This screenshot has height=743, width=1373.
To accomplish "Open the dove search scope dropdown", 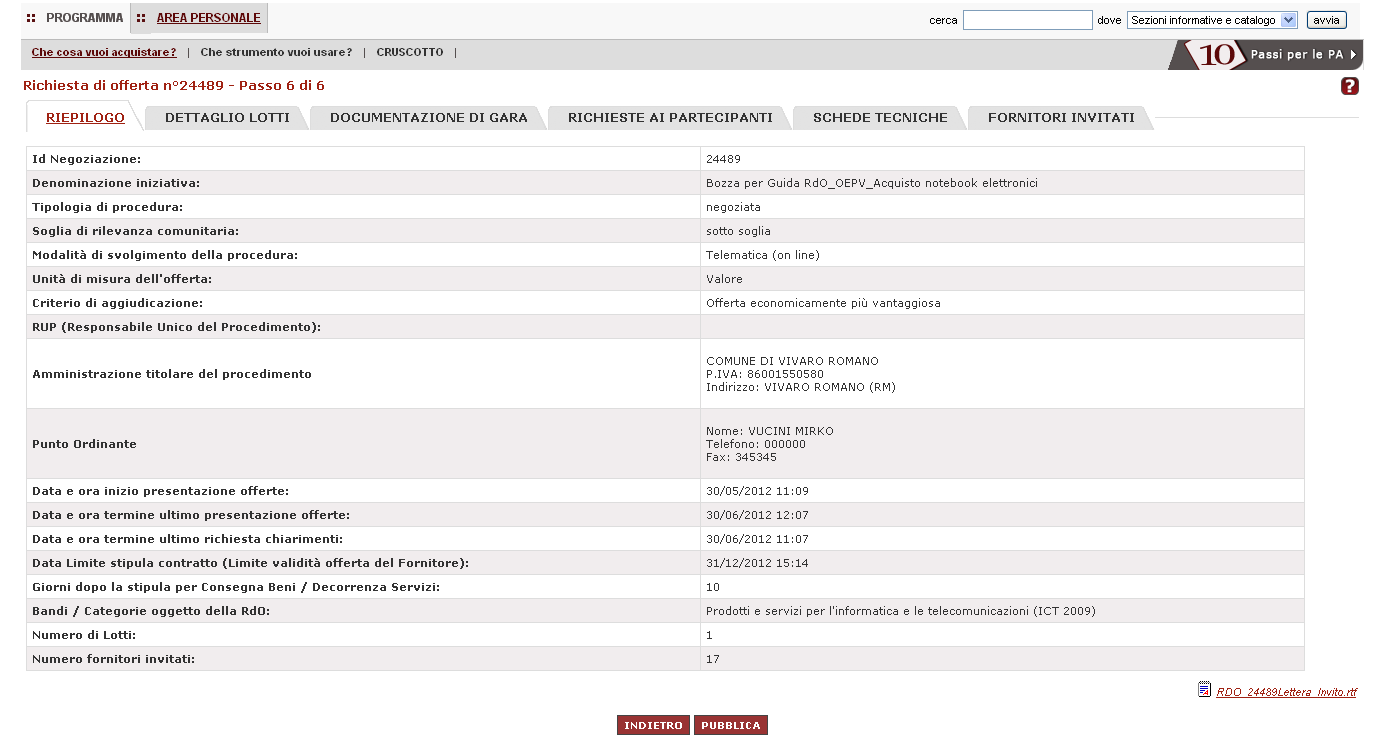I will click(x=1211, y=20).
